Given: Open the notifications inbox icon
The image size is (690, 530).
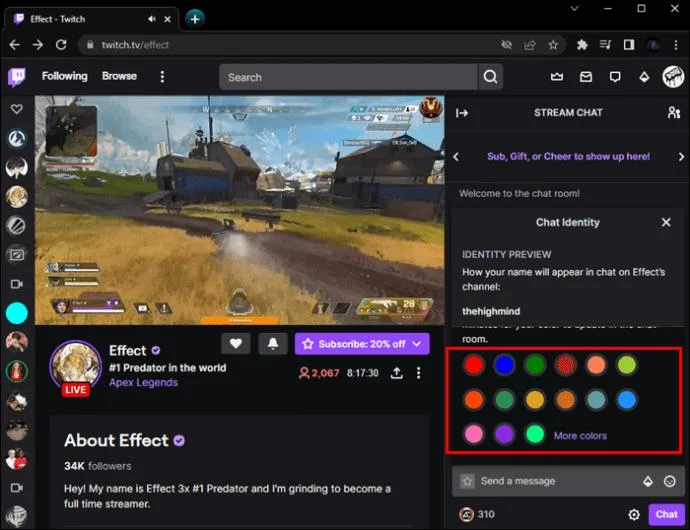Looking at the screenshot, I should [x=586, y=77].
